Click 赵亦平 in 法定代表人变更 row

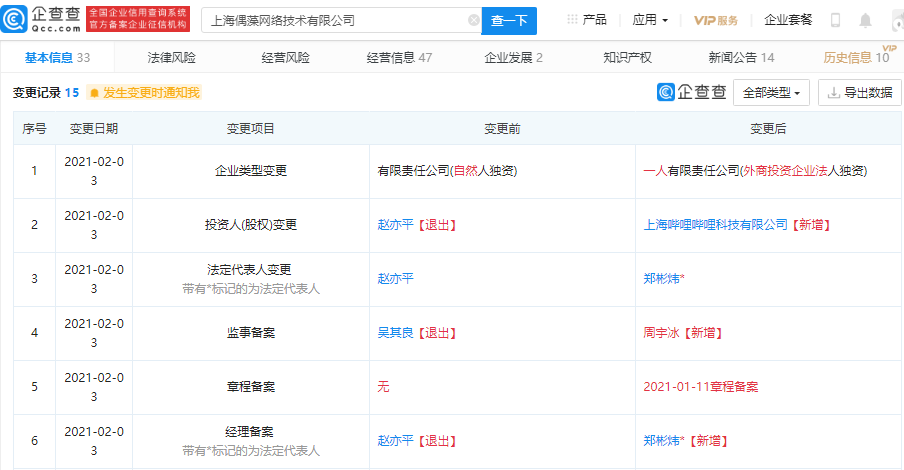396,279
